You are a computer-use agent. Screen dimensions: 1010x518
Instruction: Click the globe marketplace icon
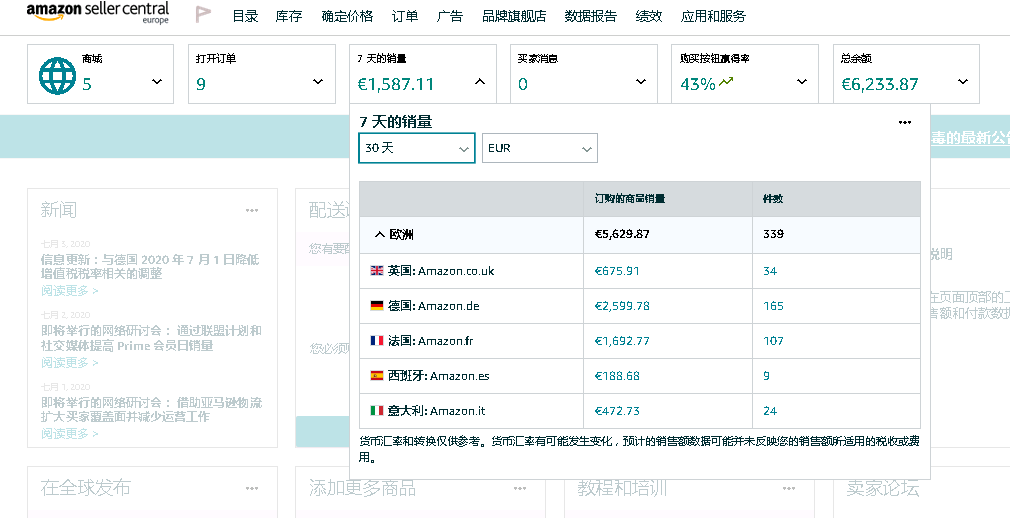[x=57, y=76]
